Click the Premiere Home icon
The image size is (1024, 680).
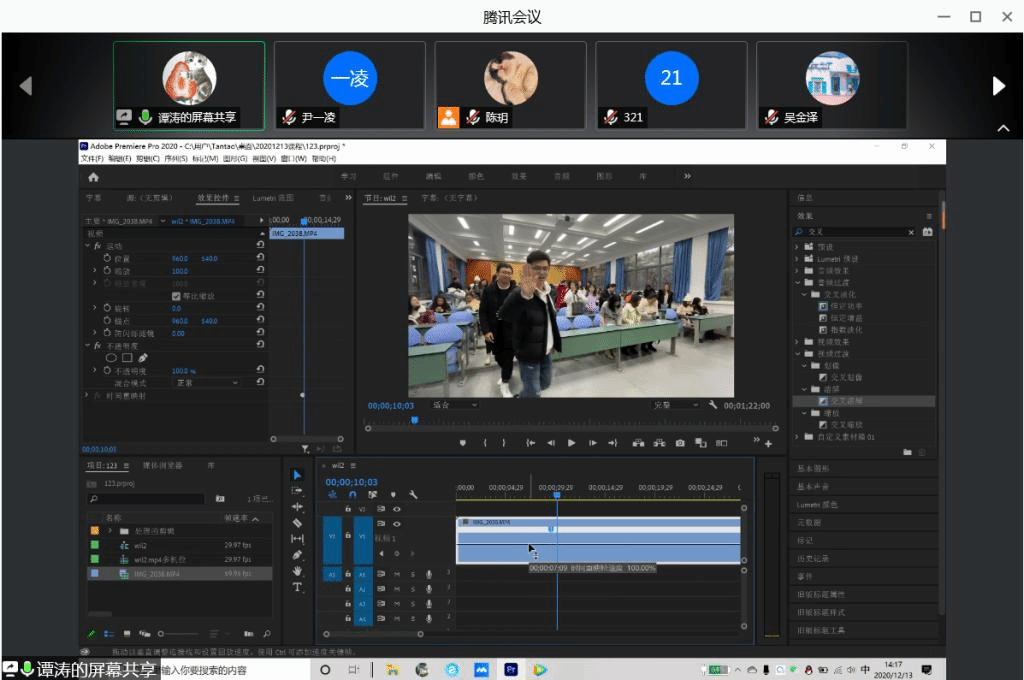click(94, 176)
